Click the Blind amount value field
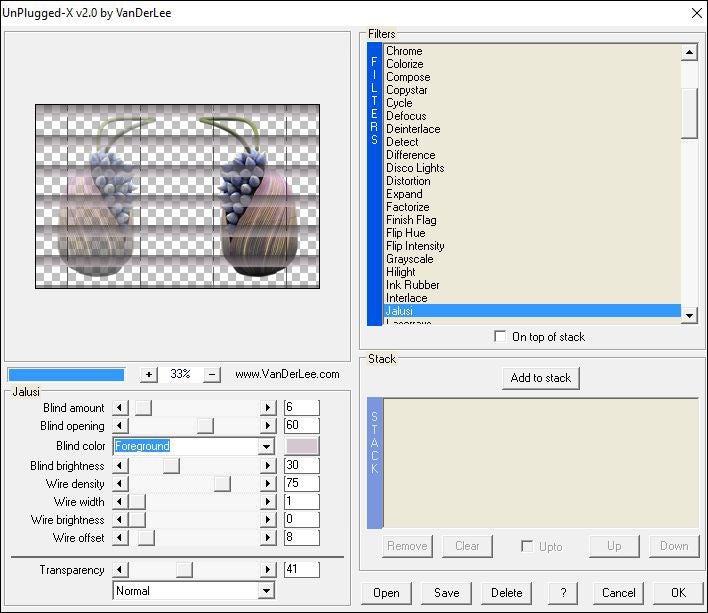708x613 pixels. [x=302, y=408]
